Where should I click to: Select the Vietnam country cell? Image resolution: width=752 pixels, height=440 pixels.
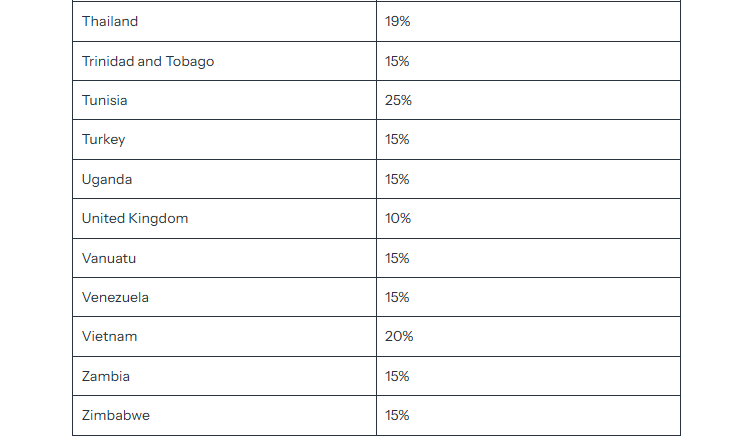tap(224, 336)
